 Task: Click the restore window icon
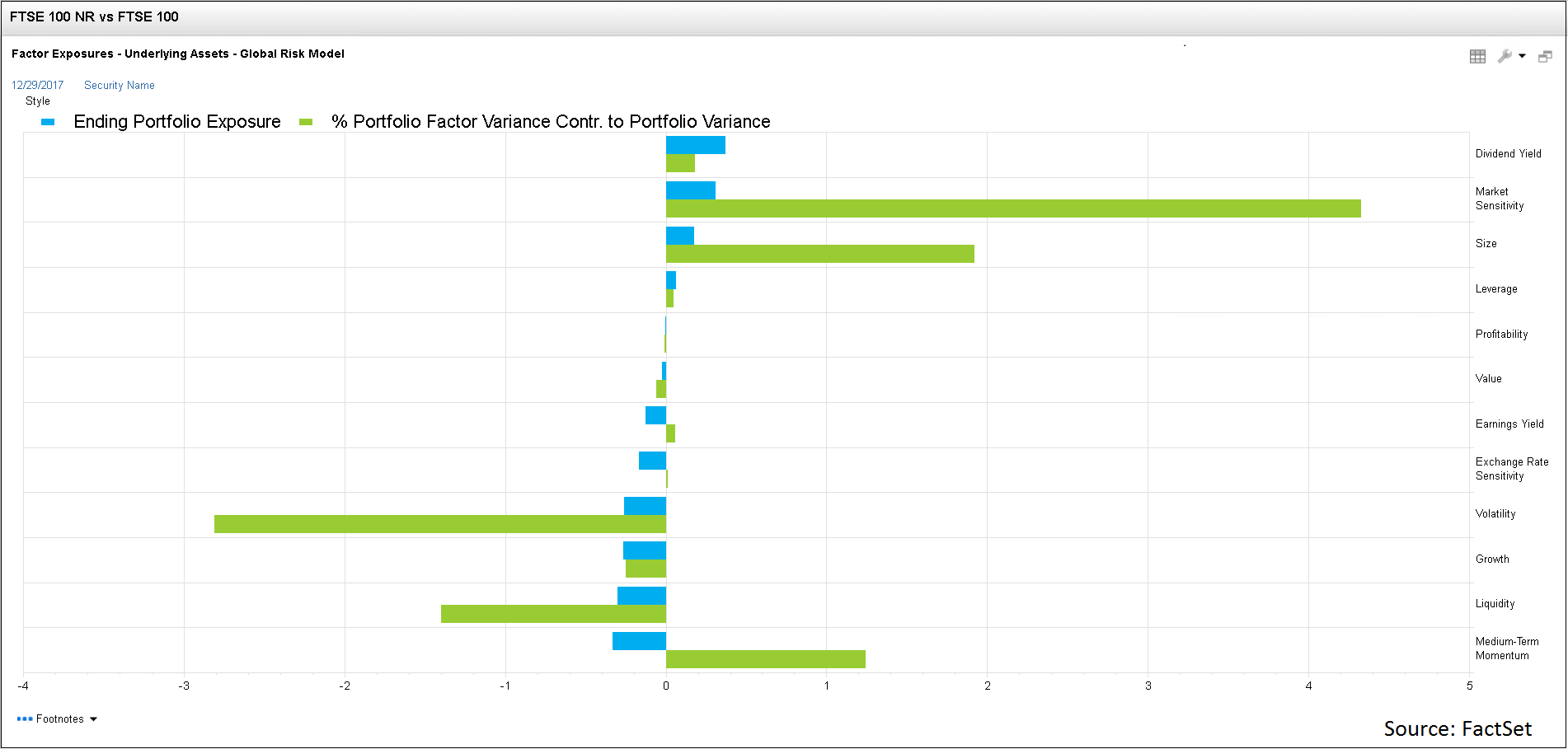pos(1545,56)
